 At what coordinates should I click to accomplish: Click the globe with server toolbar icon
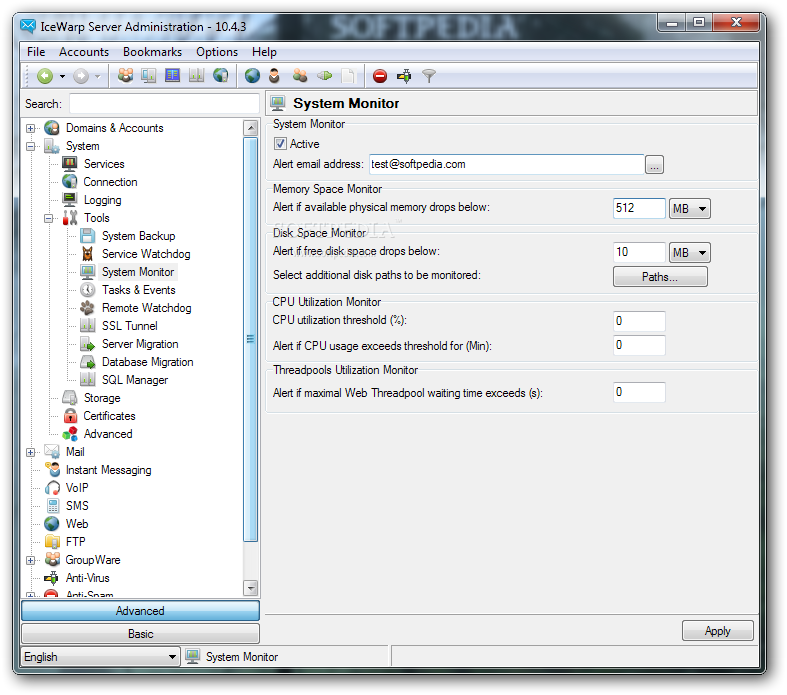point(220,76)
